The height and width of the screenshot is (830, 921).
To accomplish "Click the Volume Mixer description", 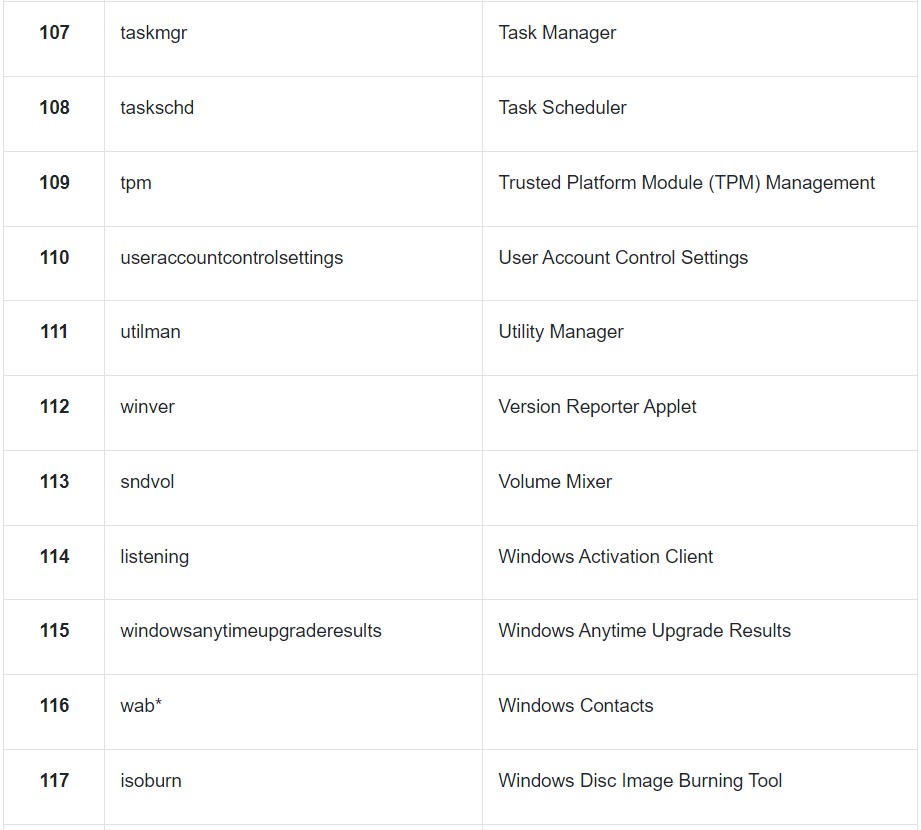I will click(555, 482).
